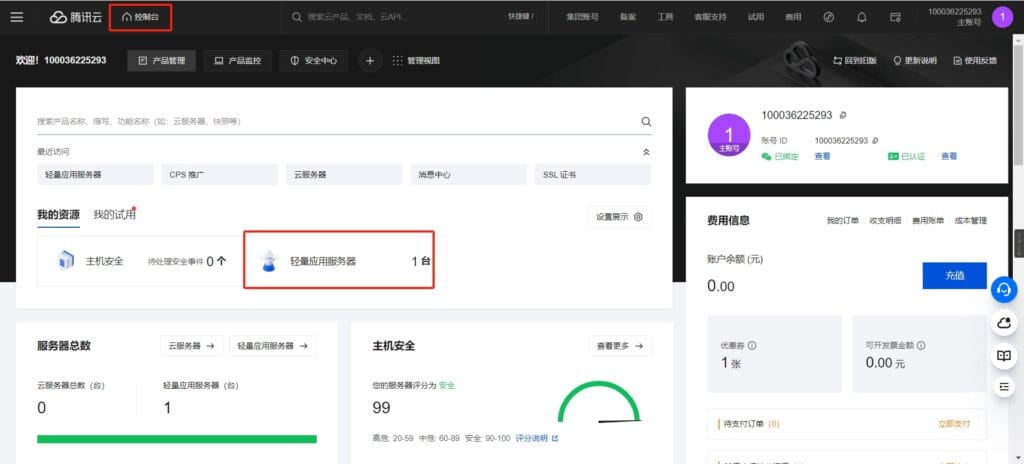1024x464 pixels.
Task: Select the 产品管理 tab
Action: pos(161,61)
